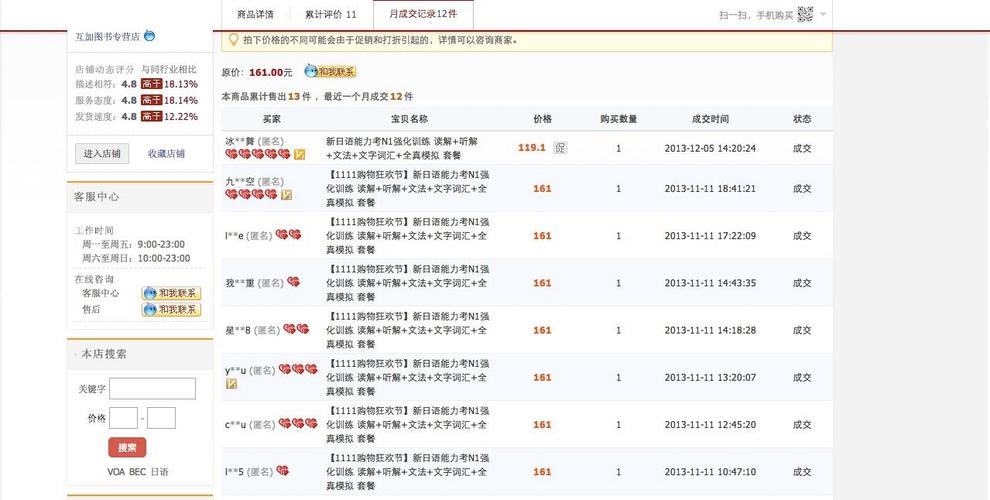The height and width of the screenshot is (500, 990).
Task: Click 和我联系 button next to original price
Action: click(330, 71)
